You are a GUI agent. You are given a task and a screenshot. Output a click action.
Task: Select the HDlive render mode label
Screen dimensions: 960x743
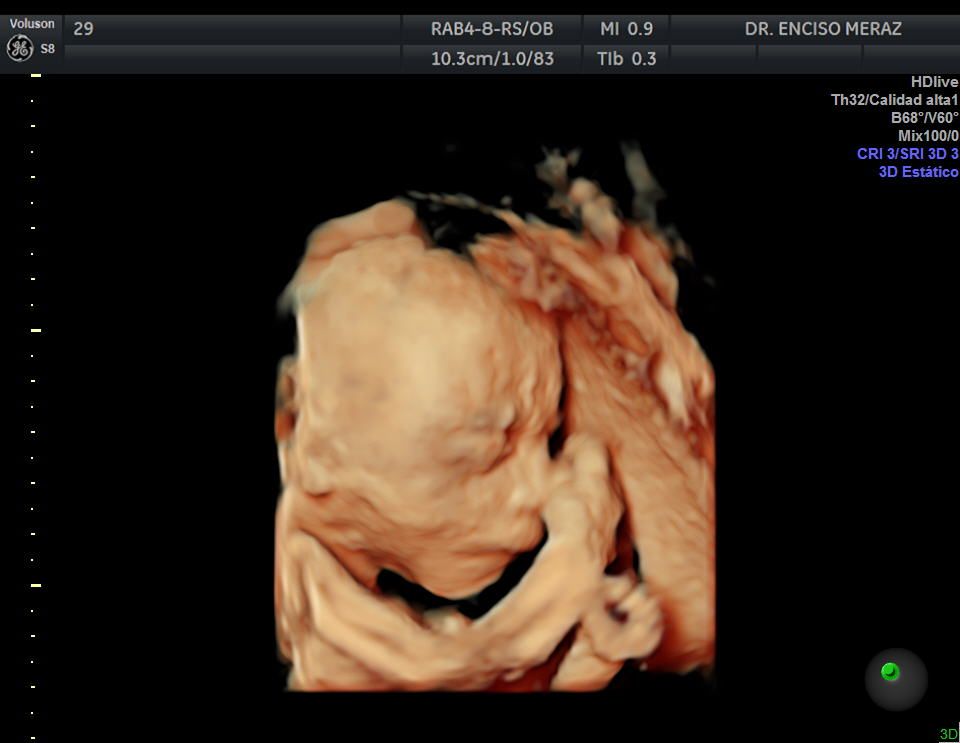click(x=934, y=82)
